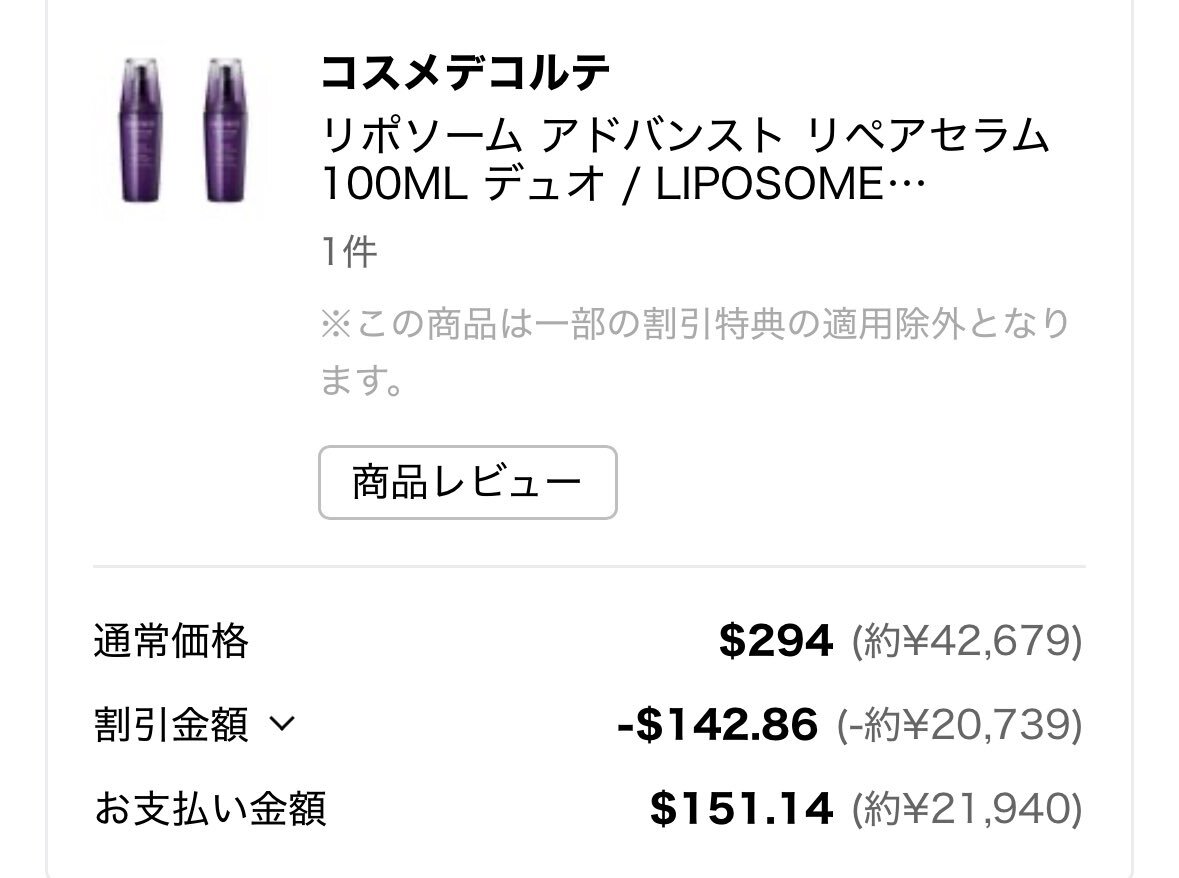1179x878 pixels.
Task: Tap the 割引金額 label
Action: point(171,725)
